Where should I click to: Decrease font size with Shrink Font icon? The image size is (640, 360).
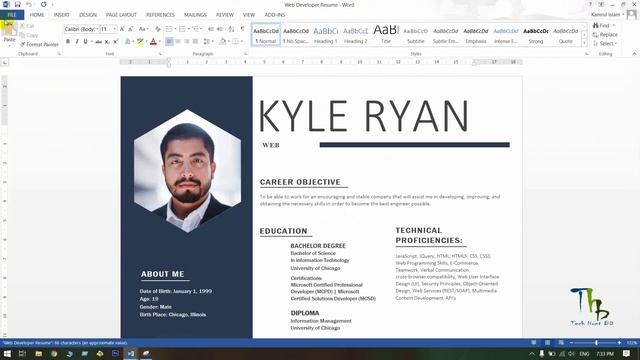coord(131,29)
